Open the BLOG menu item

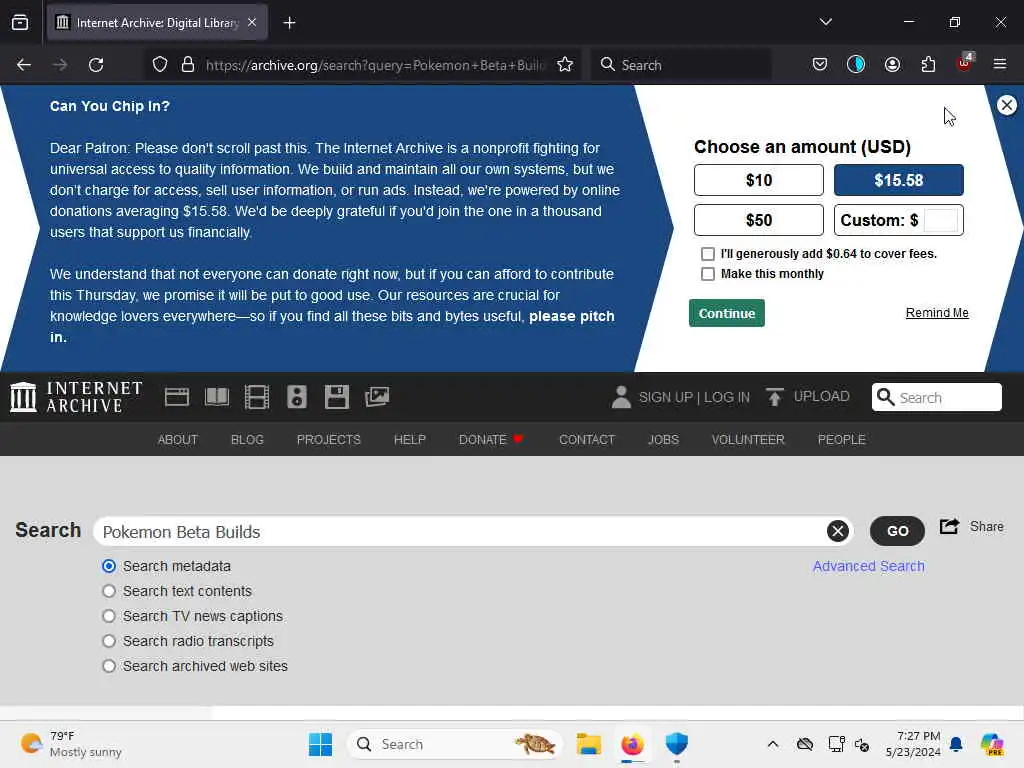pos(247,440)
